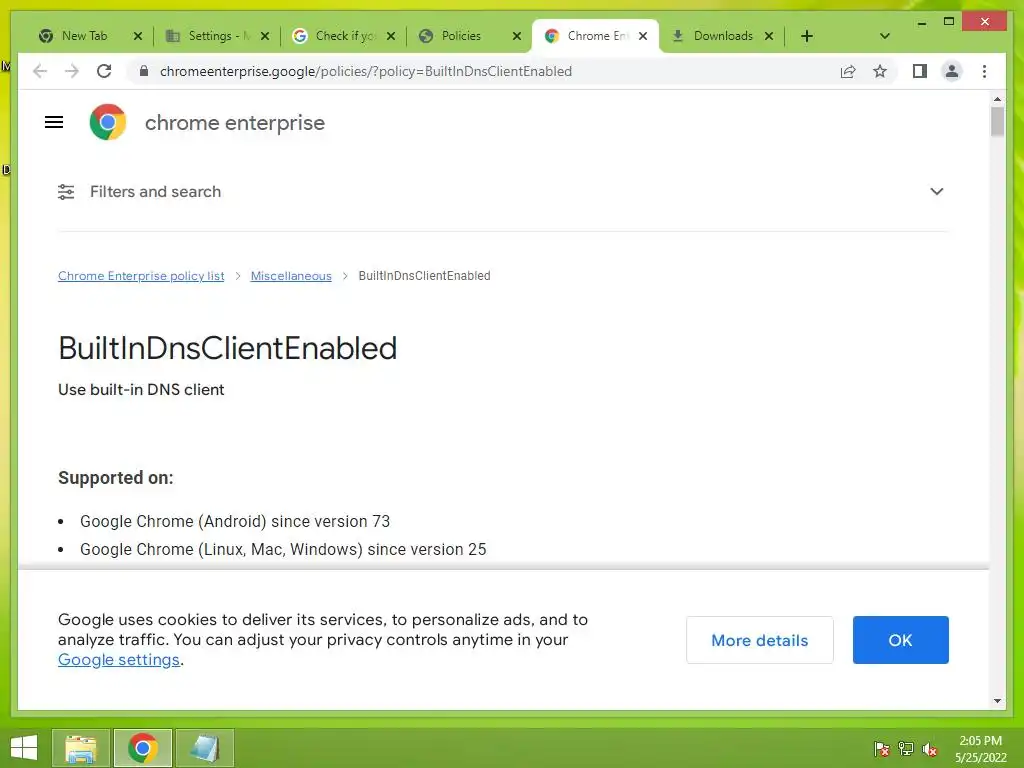Click the address bar URL
The width and height of the screenshot is (1024, 768).
(366, 71)
